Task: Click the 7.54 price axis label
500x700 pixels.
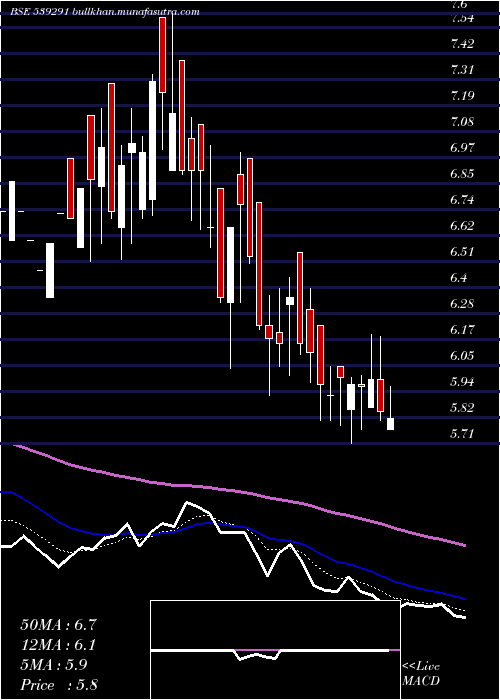Action: pyautogui.click(x=462, y=18)
